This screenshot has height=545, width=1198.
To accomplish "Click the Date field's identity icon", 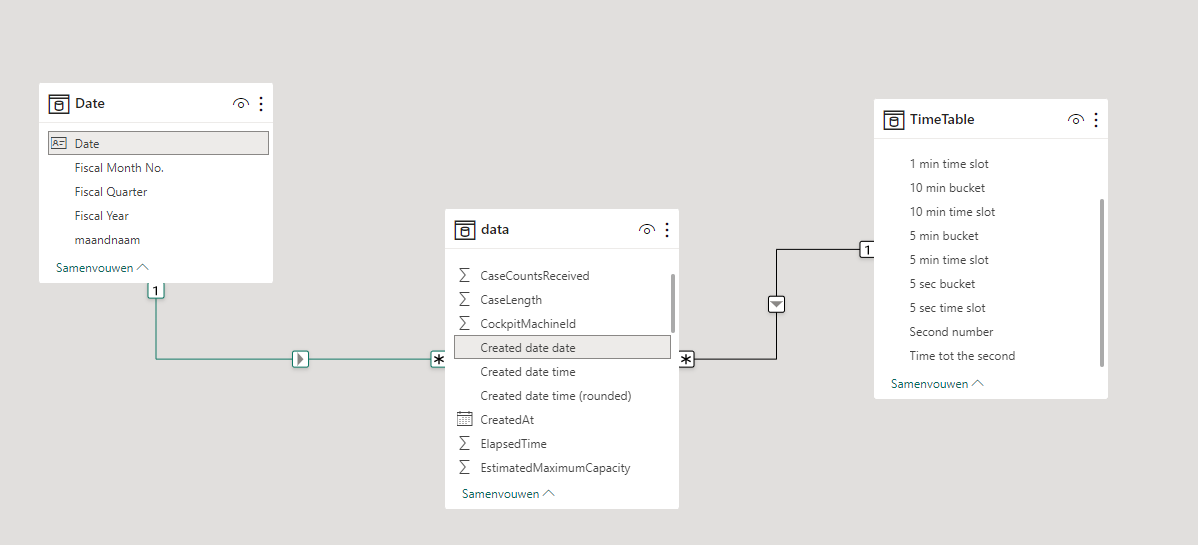I will [x=59, y=143].
